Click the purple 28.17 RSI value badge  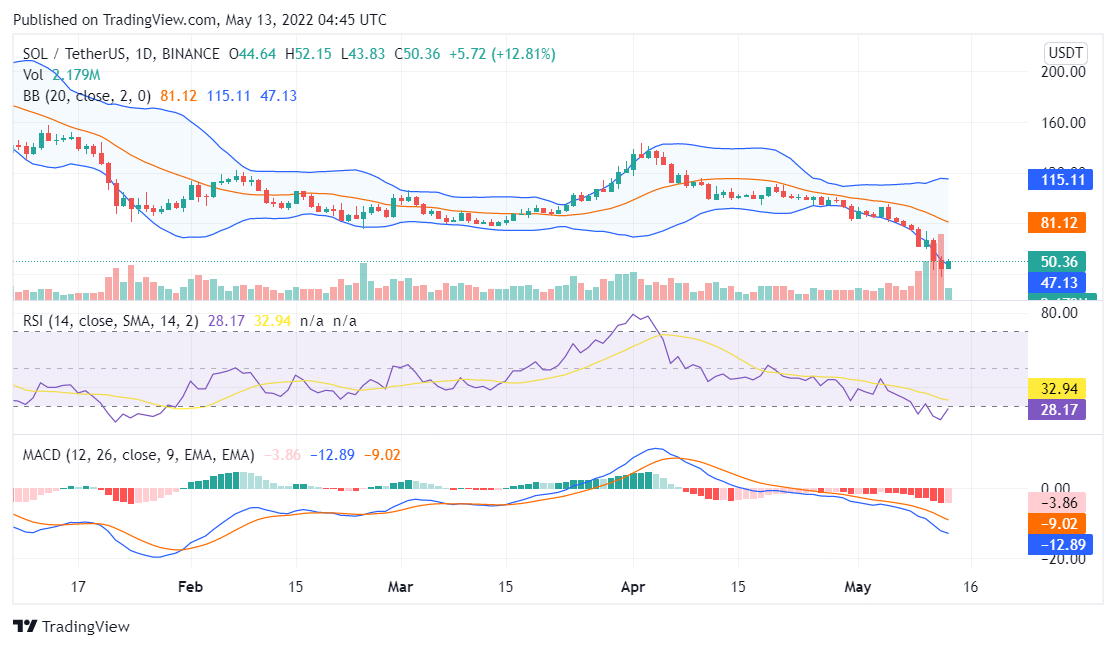coord(1059,409)
